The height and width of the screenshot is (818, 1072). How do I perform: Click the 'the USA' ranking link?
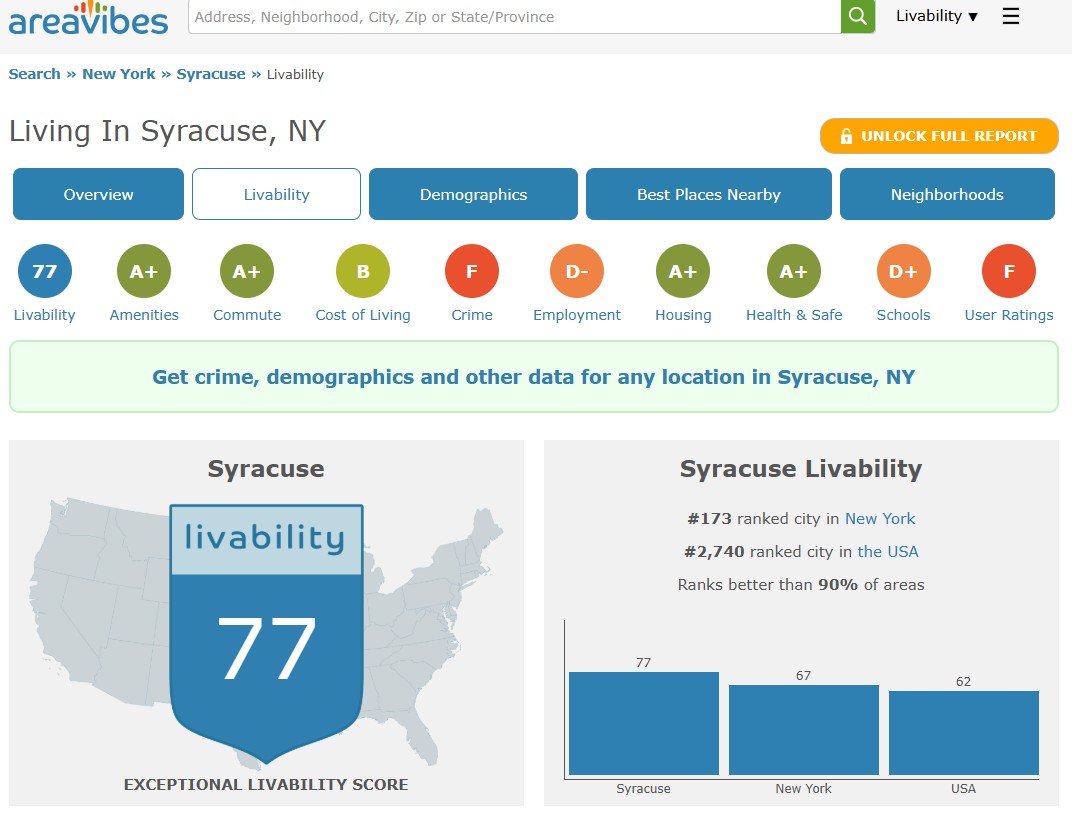tap(887, 551)
